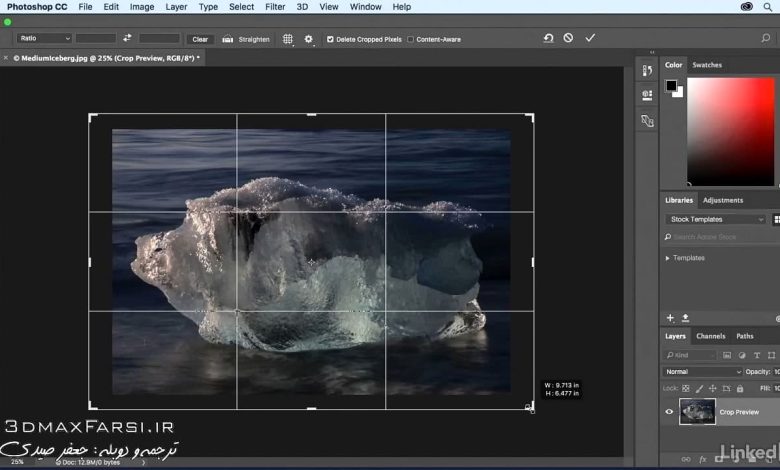
Task: Add content to library plus icon
Action: click(x=670, y=318)
